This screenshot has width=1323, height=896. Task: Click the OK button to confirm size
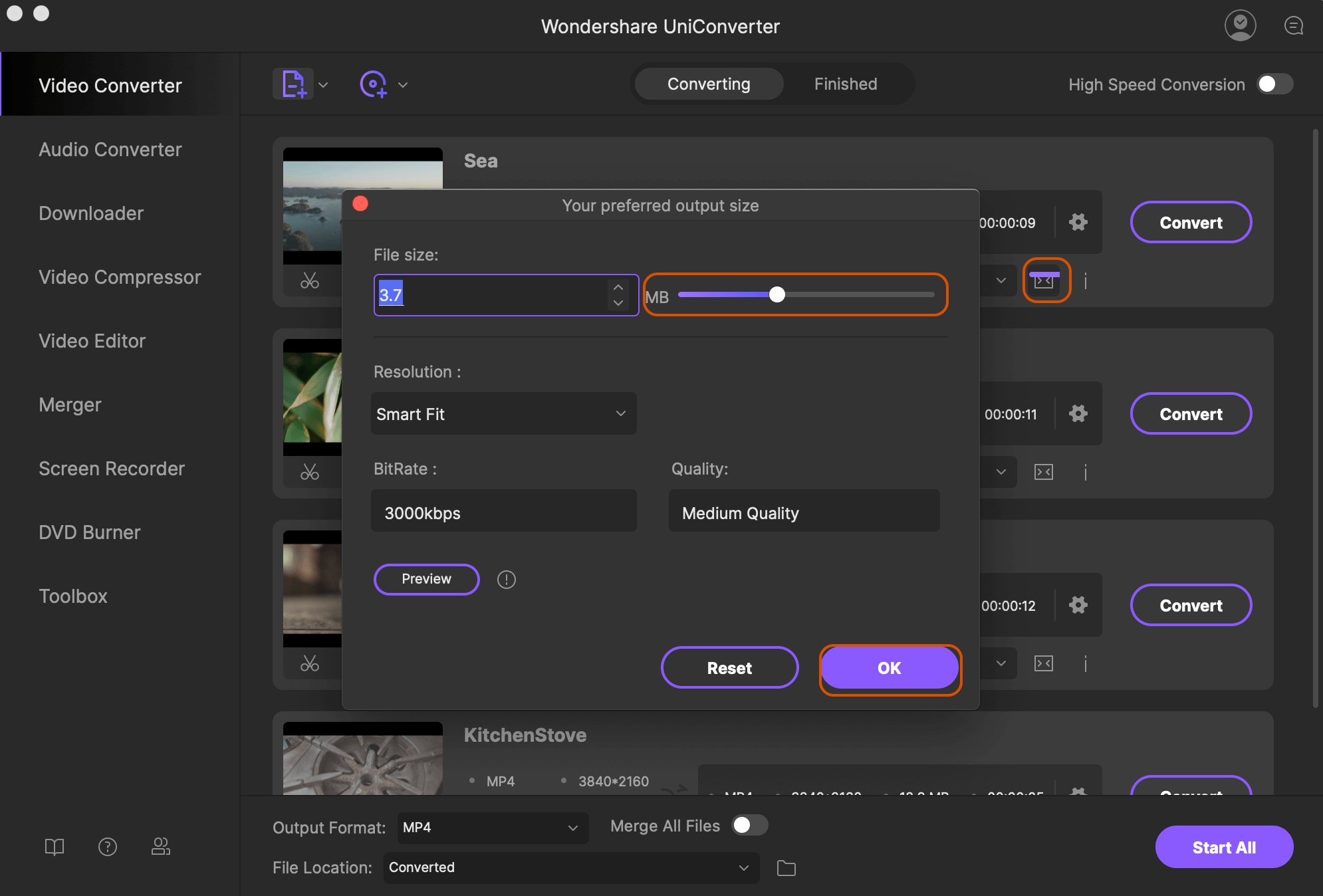888,667
